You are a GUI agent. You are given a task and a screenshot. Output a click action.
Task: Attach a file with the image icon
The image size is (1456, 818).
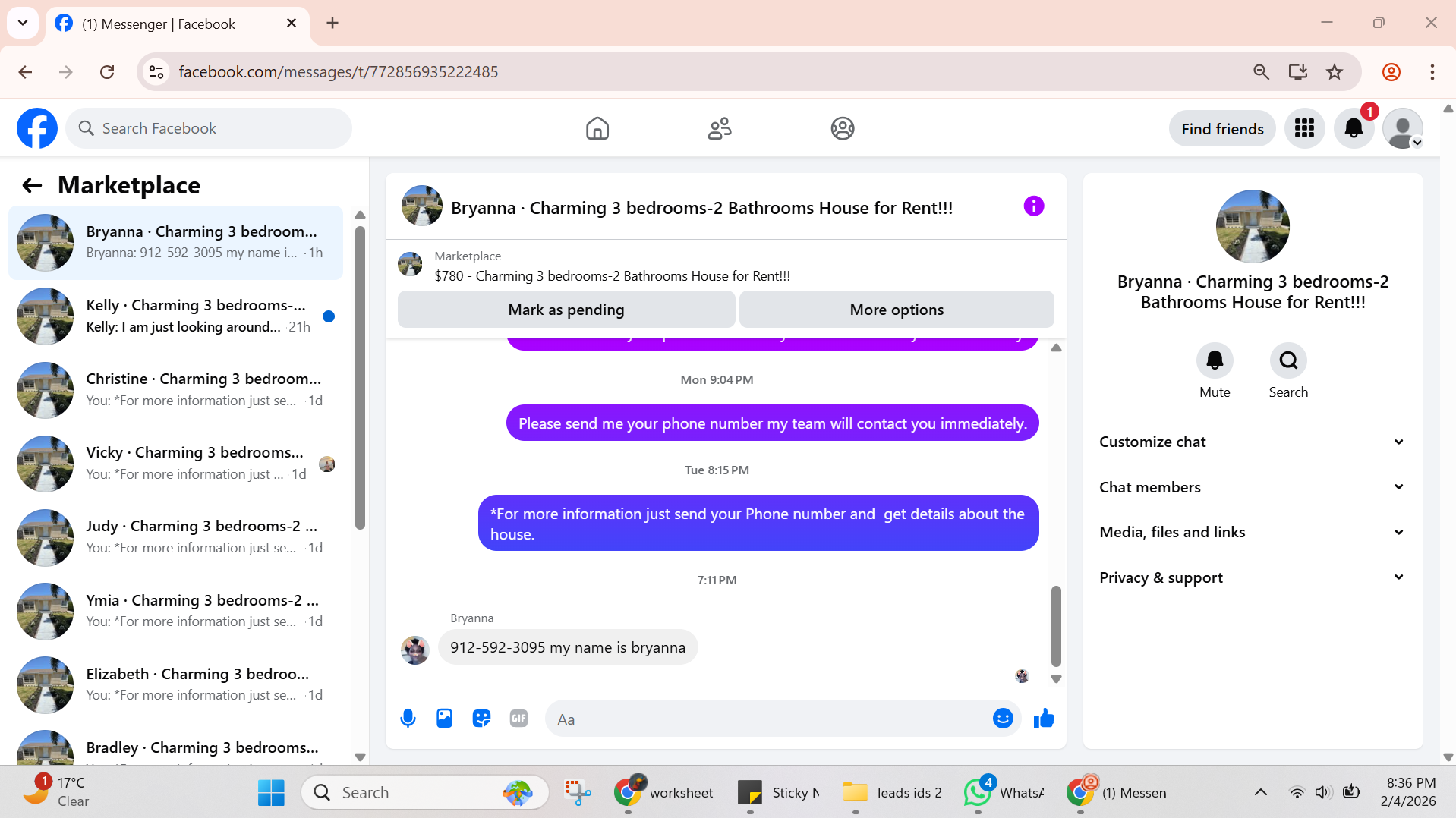point(444,718)
